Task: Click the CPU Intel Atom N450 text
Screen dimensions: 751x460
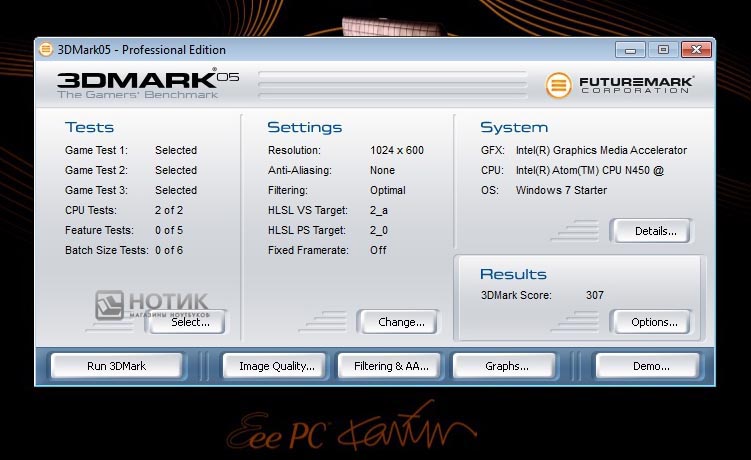Action: point(590,171)
